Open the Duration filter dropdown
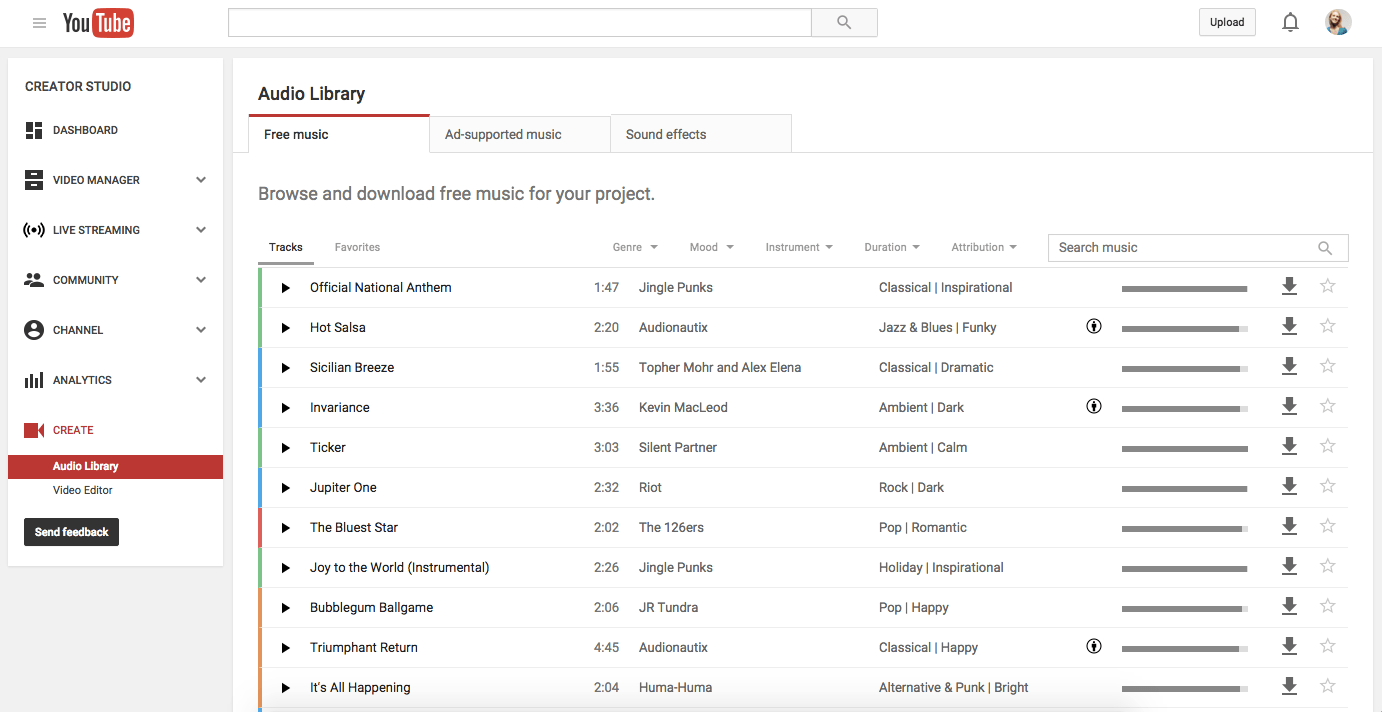Screen dimensions: 1382x712 tap(892, 247)
